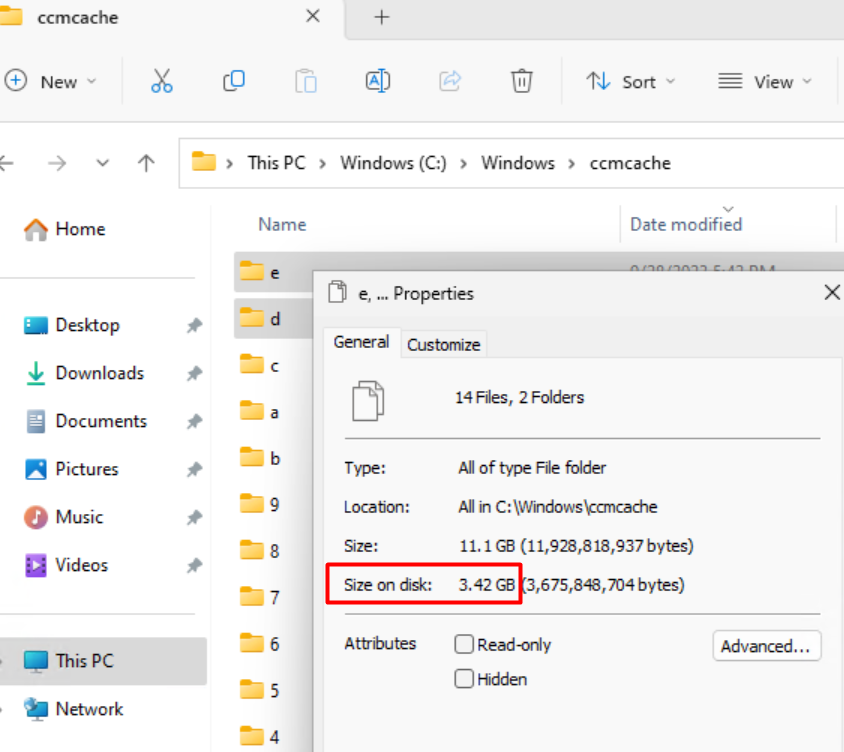The image size is (844, 752).
Task: Click the Paste clipboard icon
Action: (306, 81)
